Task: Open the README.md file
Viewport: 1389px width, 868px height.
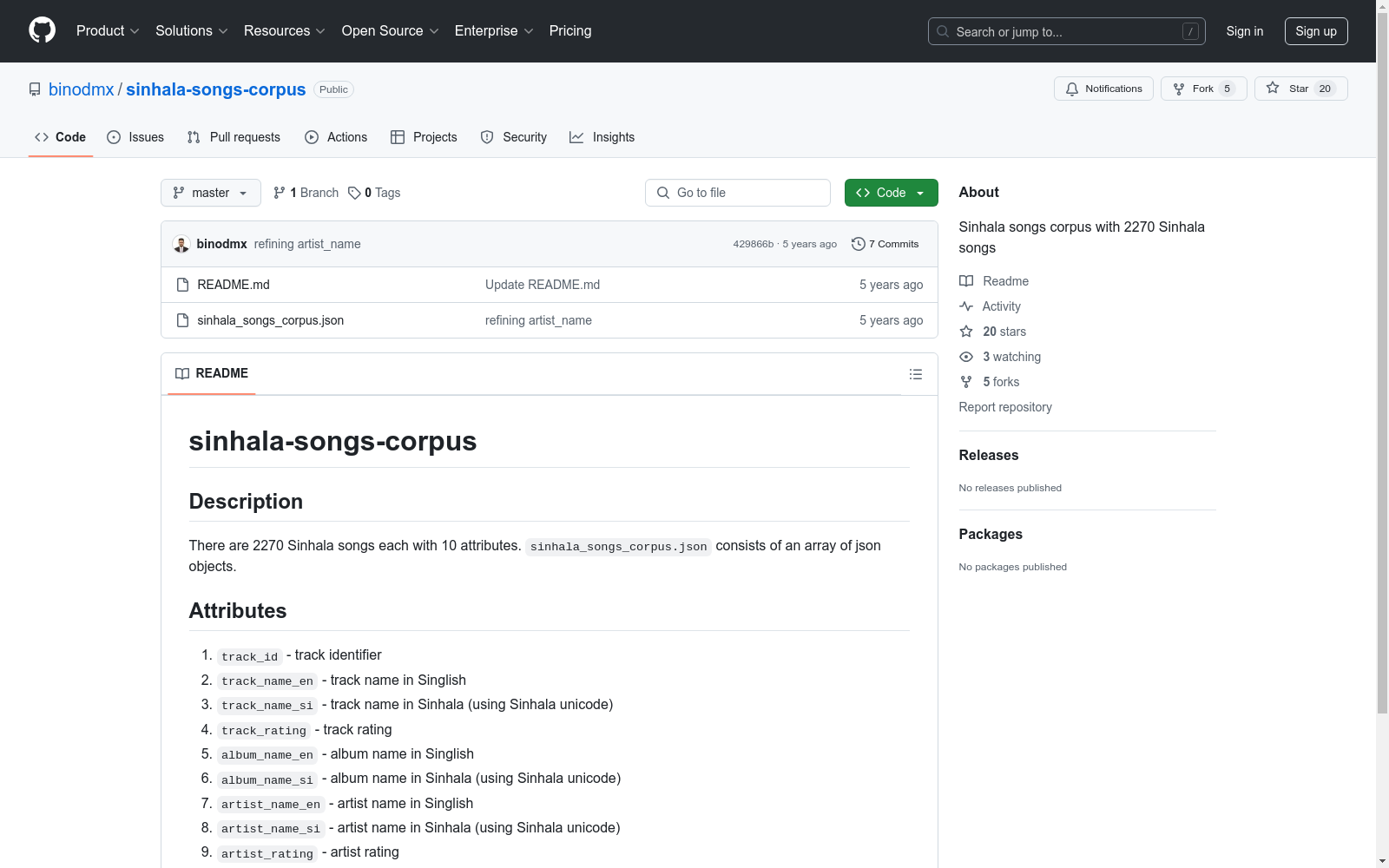Action: [234, 285]
